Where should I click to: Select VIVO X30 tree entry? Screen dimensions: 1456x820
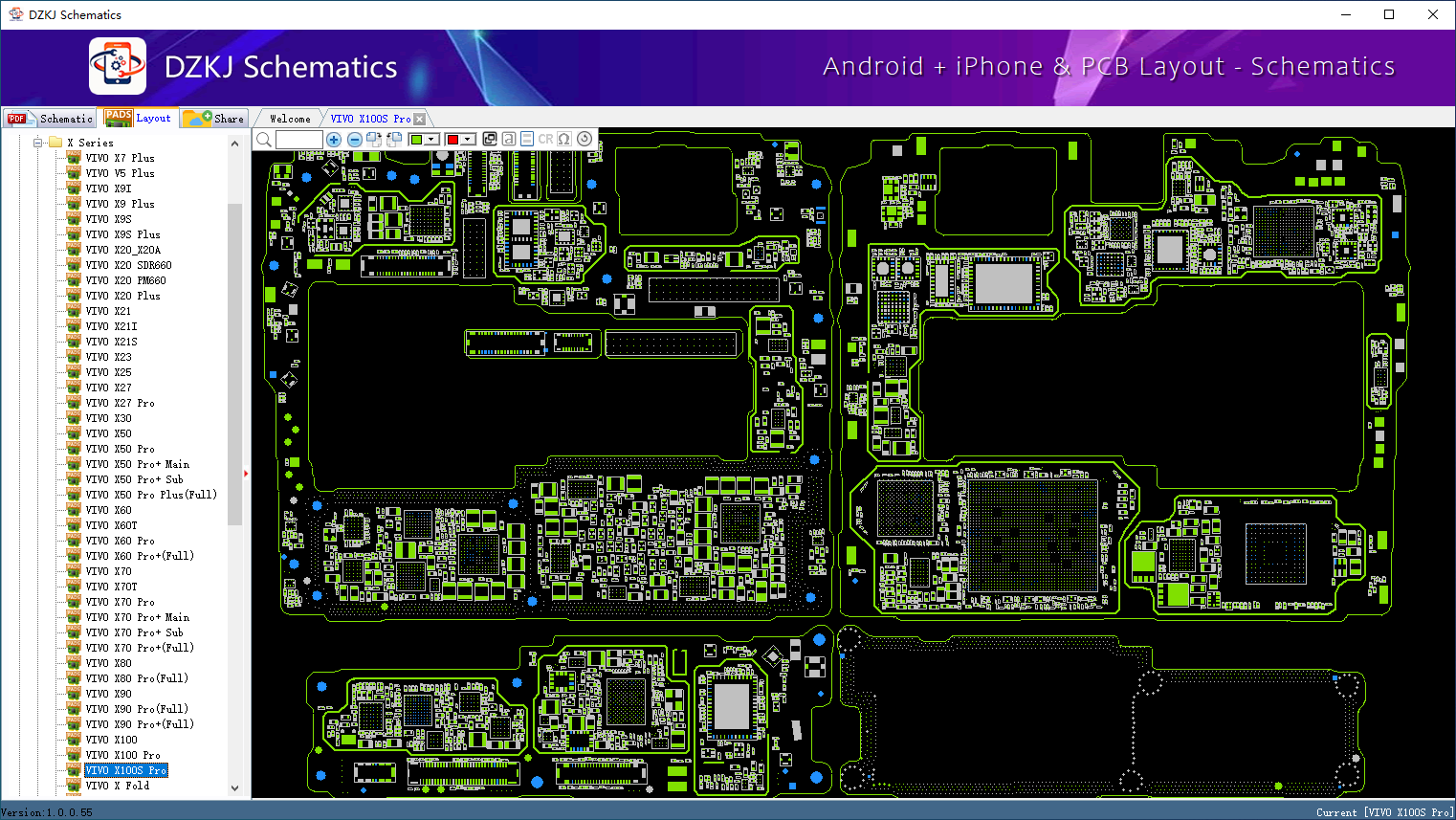[108, 418]
